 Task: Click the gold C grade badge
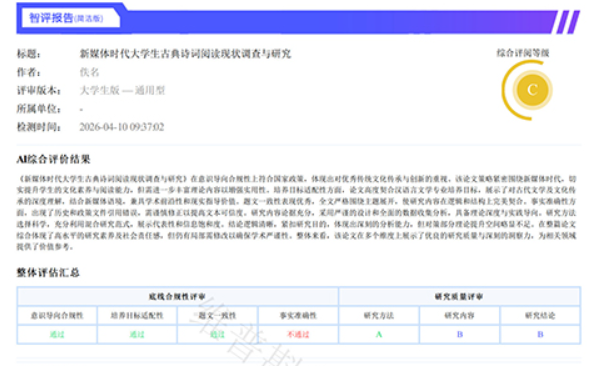tap(532, 90)
